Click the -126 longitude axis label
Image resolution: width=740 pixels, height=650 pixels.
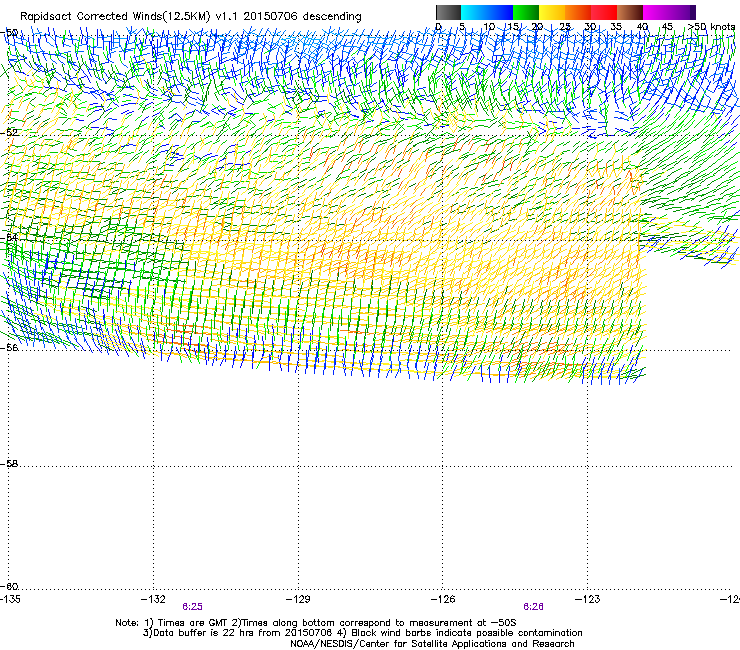[x=443, y=599]
